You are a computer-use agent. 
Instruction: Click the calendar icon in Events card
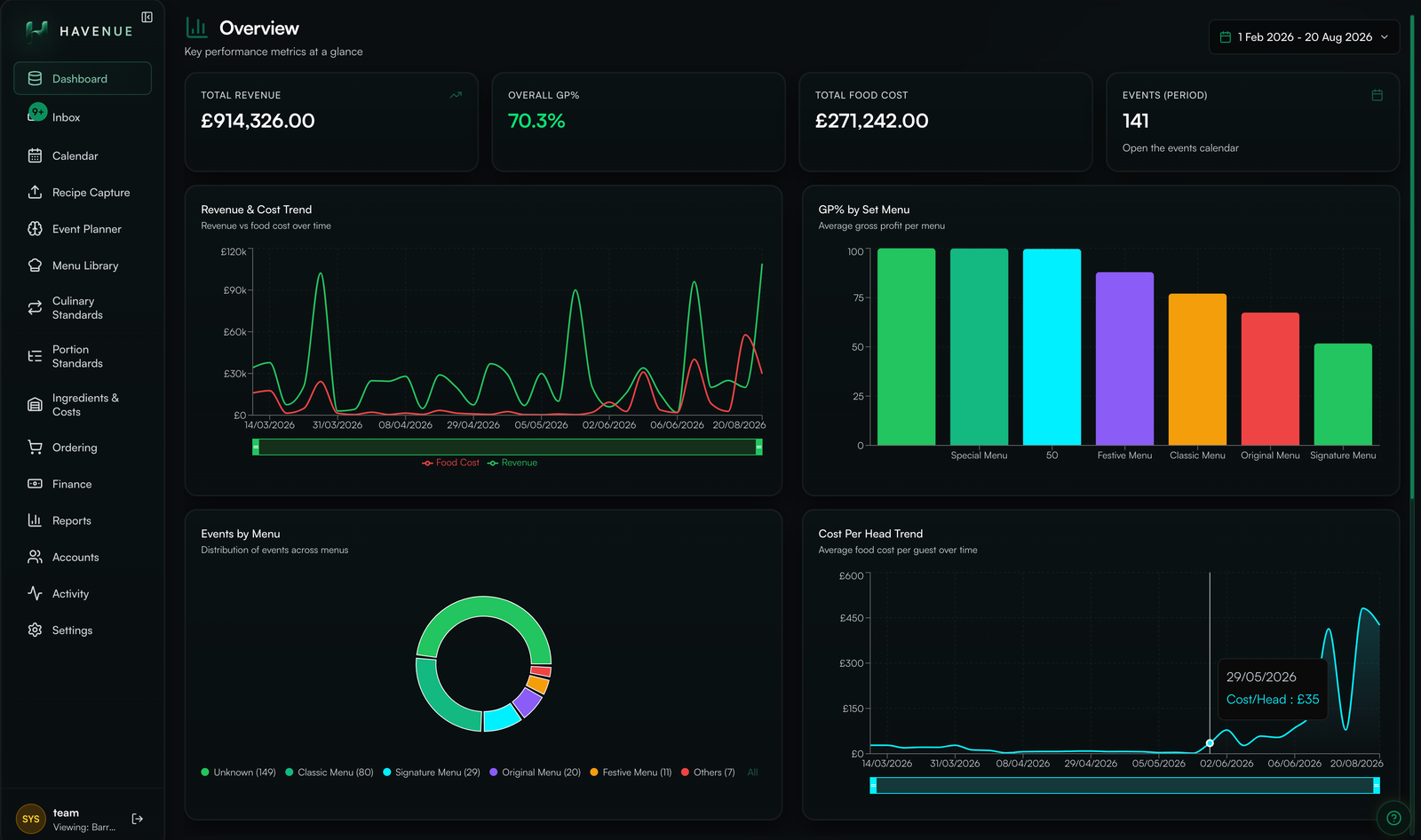pos(1377,95)
